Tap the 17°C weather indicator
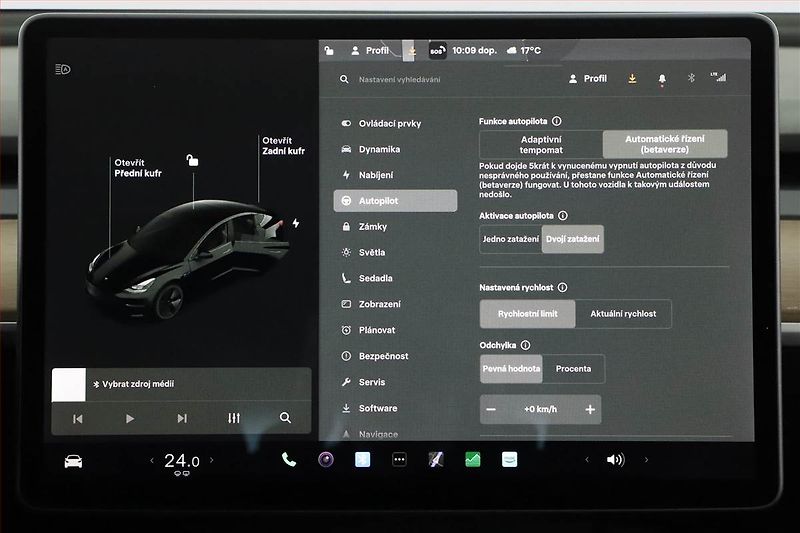The height and width of the screenshot is (533, 800). coord(524,50)
